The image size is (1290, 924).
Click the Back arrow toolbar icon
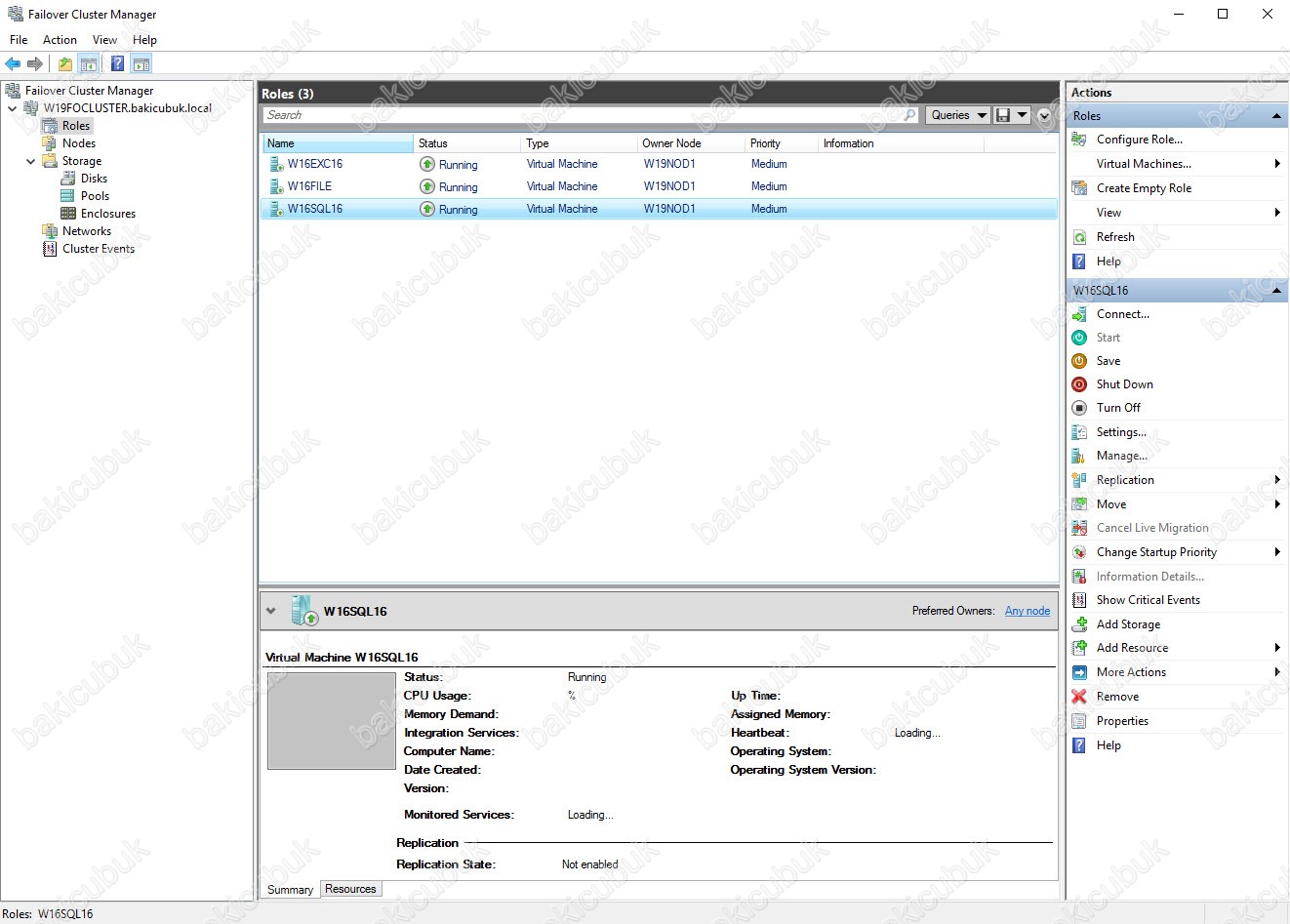coord(13,64)
